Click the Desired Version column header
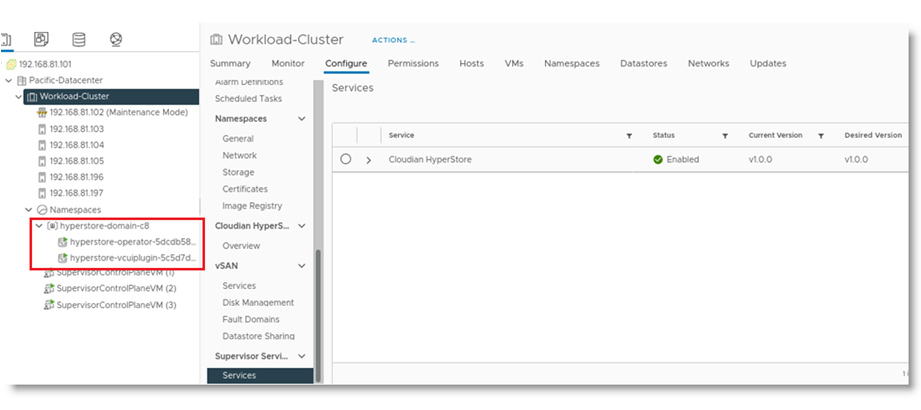 point(873,135)
